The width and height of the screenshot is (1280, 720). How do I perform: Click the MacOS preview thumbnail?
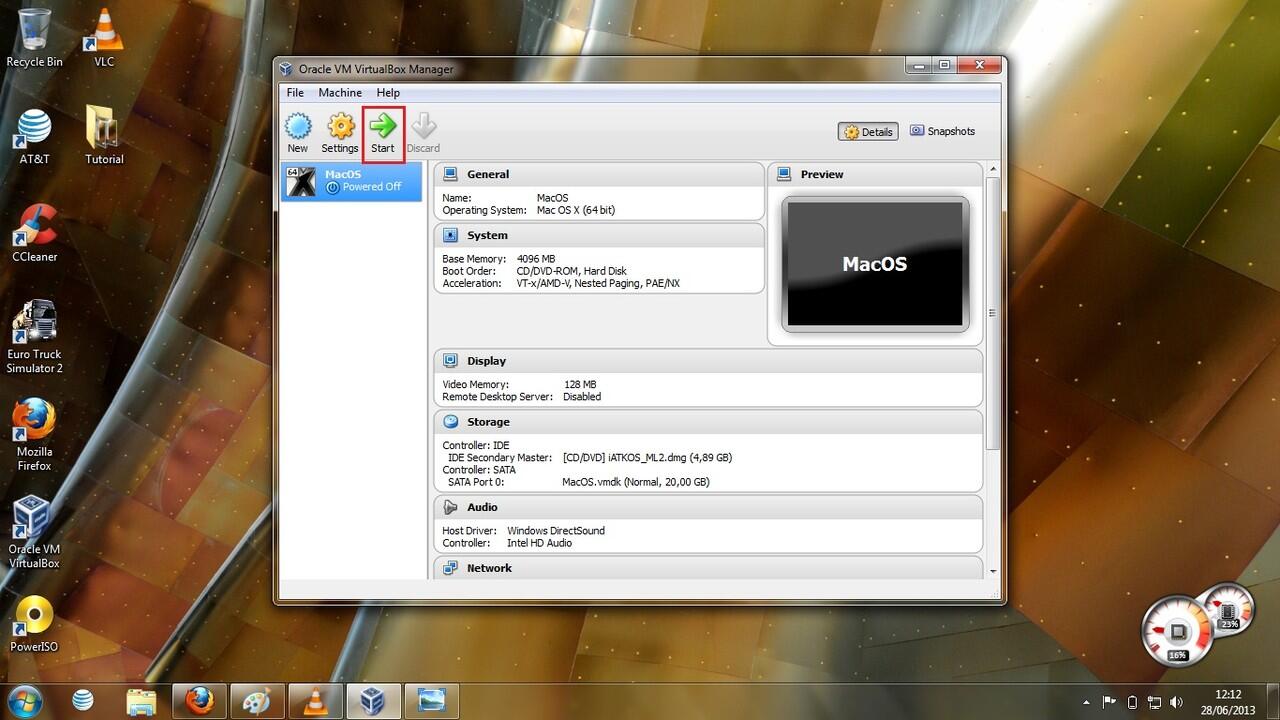pyautogui.click(x=875, y=264)
